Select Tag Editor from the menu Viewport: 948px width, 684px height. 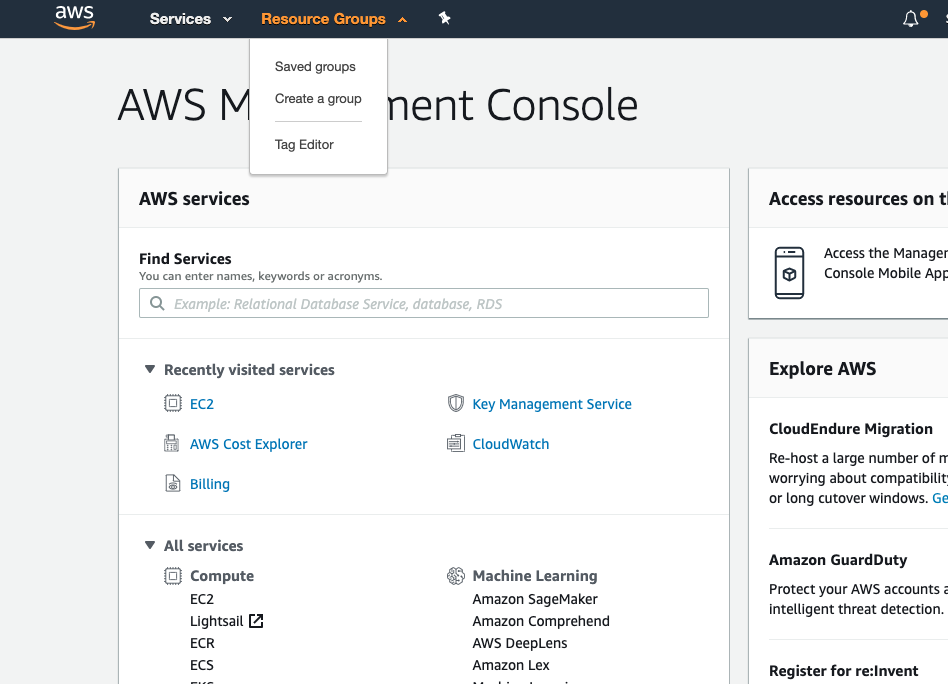304,144
